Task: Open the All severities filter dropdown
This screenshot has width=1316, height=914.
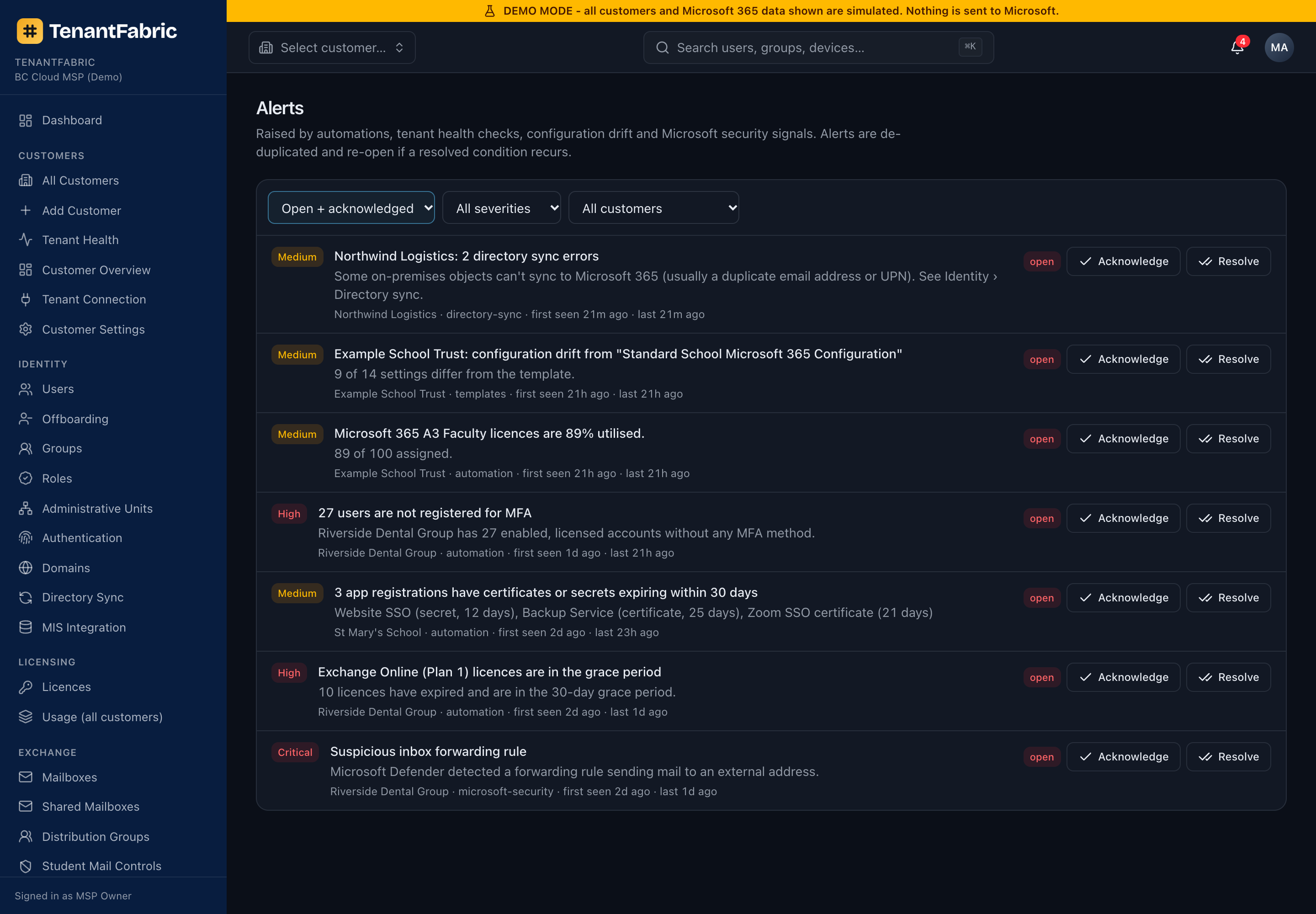Action: coord(501,208)
